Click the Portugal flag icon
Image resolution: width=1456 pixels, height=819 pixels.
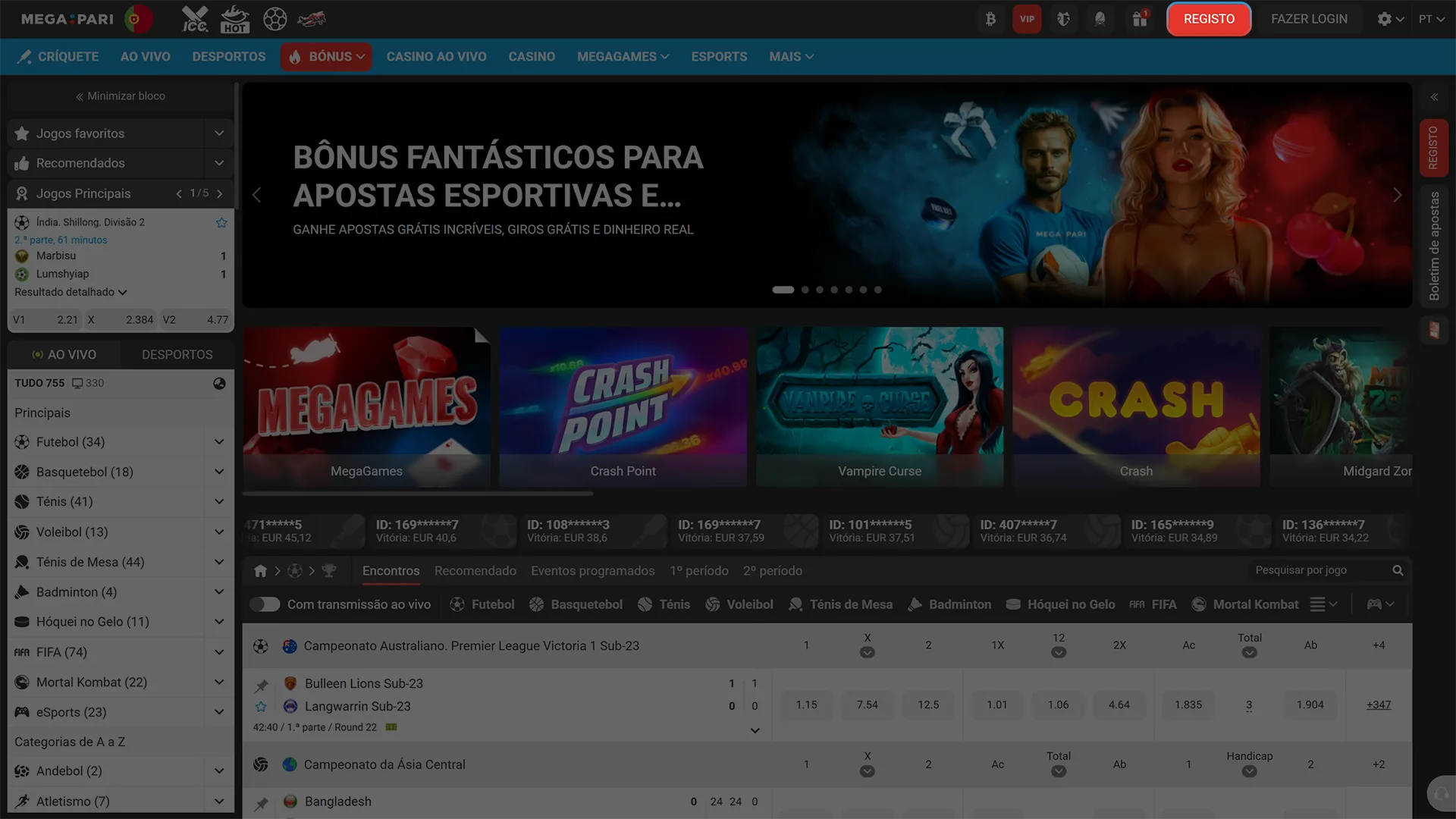[137, 19]
